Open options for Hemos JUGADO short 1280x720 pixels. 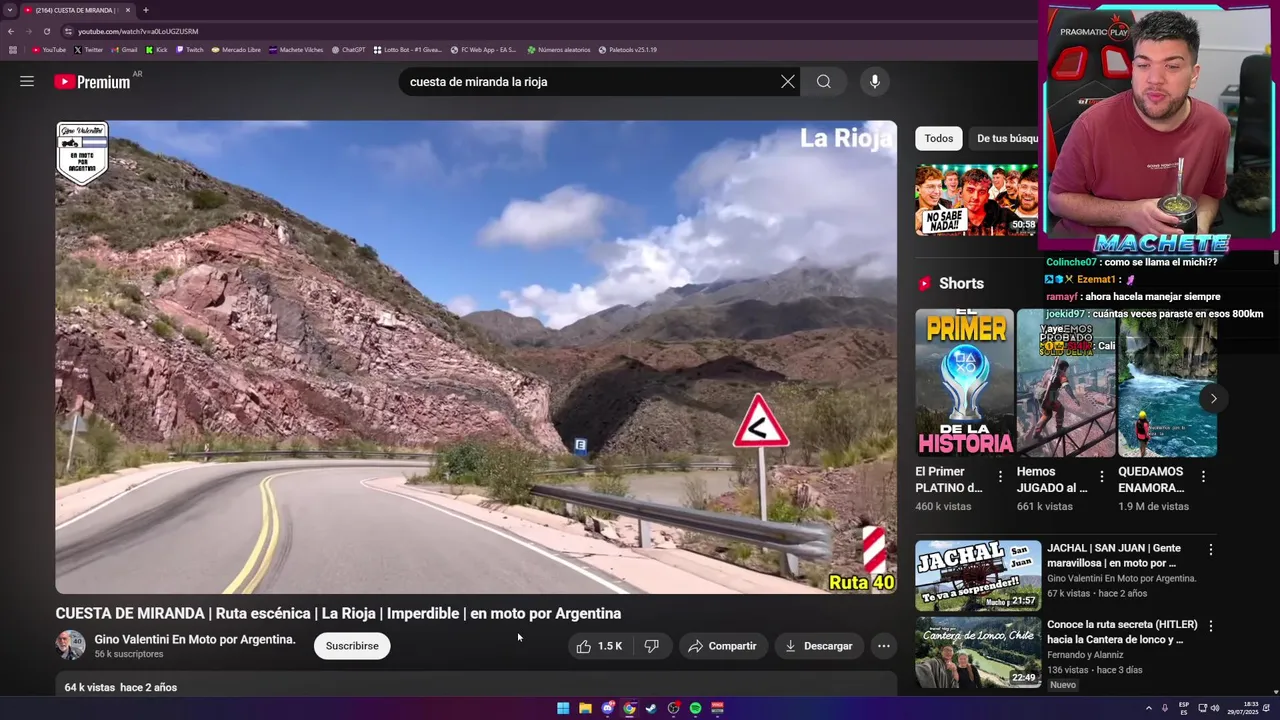click(1102, 476)
